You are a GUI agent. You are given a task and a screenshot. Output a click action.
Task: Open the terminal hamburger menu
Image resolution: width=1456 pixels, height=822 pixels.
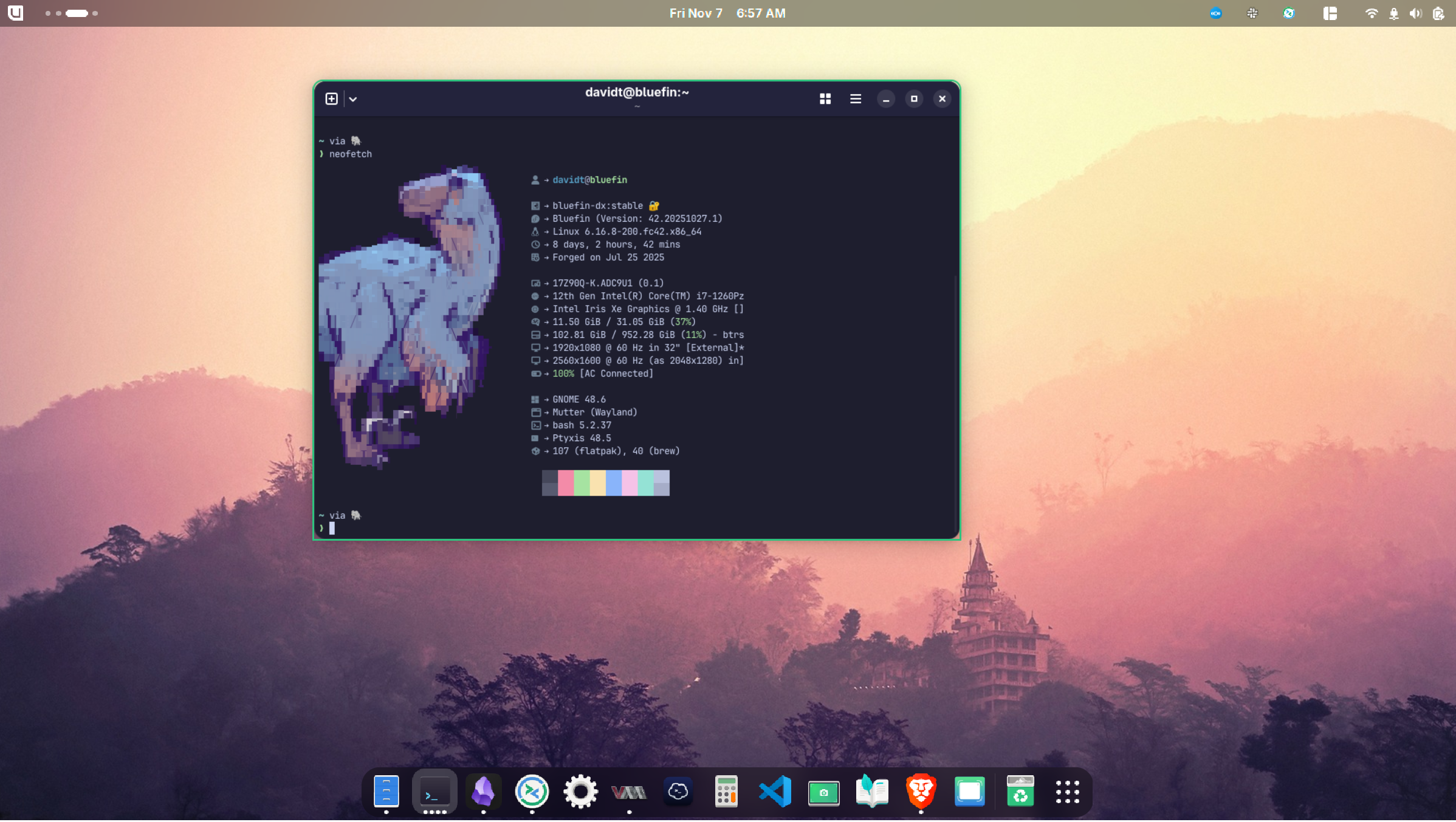pyautogui.click(x=855, y=98)
